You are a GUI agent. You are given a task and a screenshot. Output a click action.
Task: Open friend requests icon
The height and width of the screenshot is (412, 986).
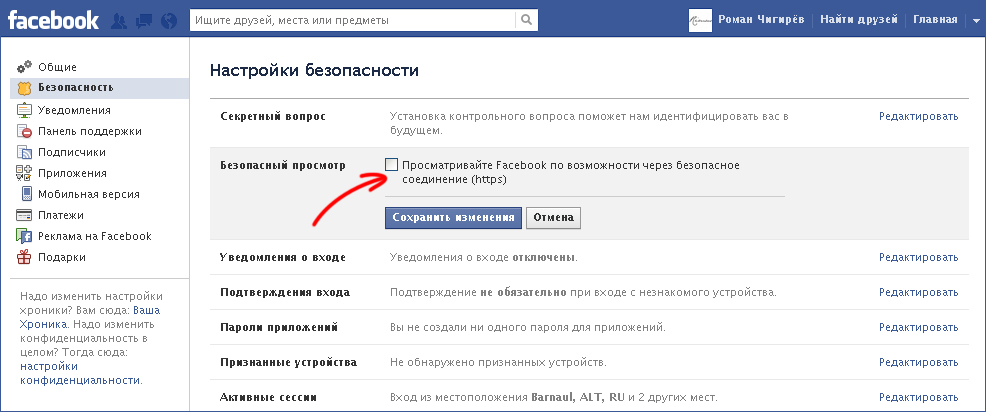coord(119,21)
